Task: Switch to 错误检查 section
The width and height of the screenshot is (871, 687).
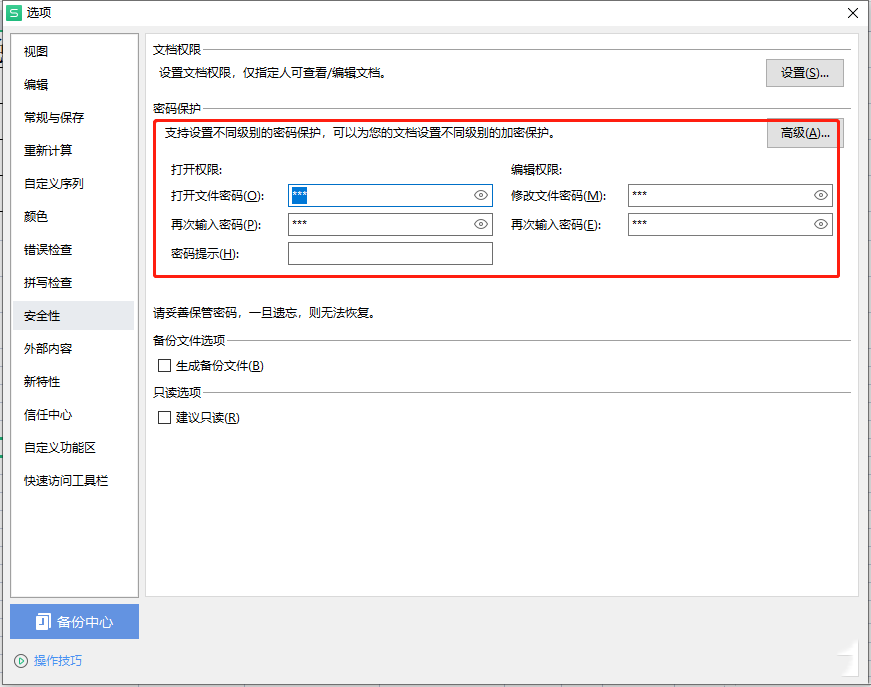Action: click(73, 249)
